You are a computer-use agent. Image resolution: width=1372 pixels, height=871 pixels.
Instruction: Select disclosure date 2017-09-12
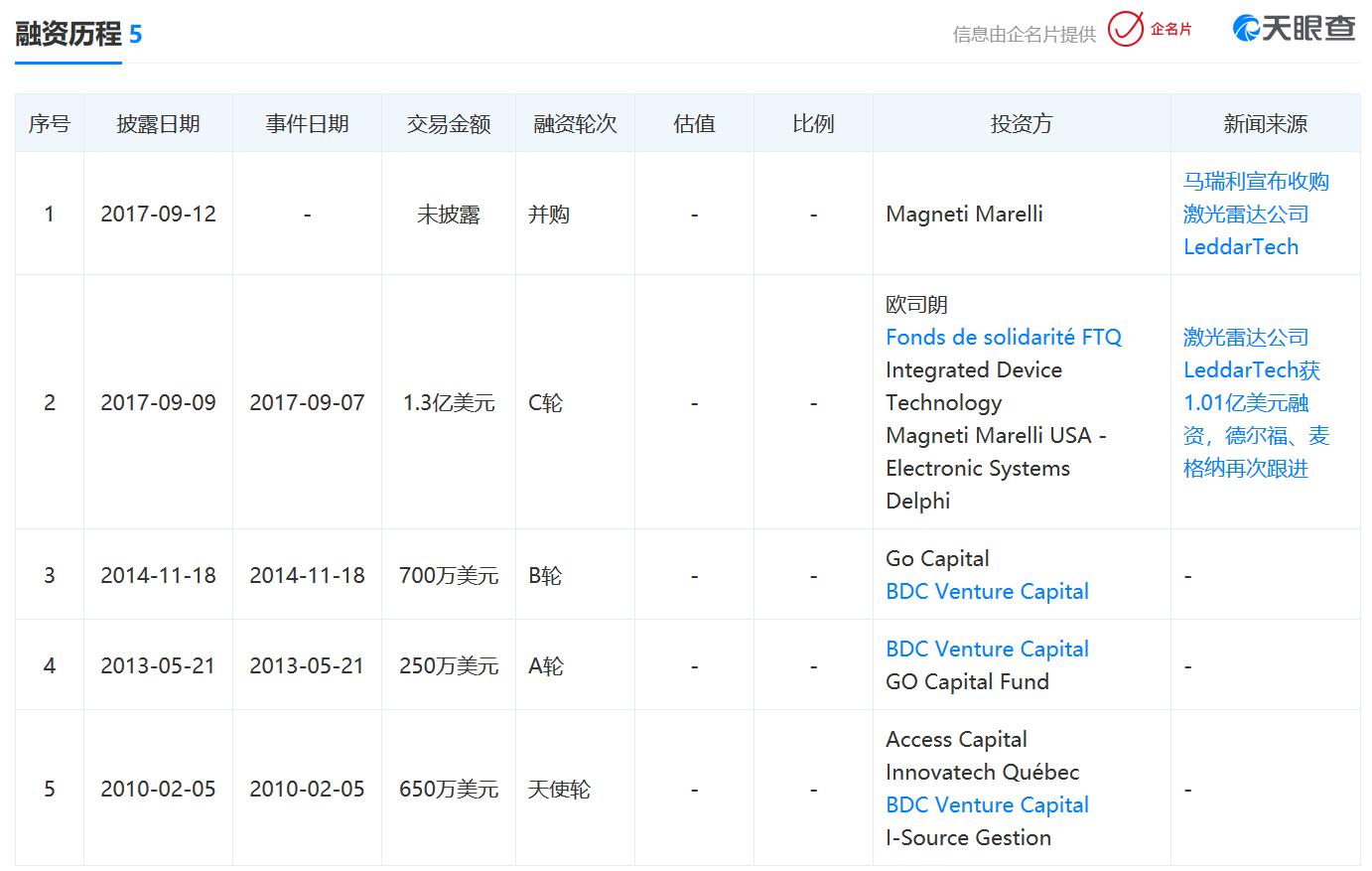pyautogui.click(x=158, y=214)
